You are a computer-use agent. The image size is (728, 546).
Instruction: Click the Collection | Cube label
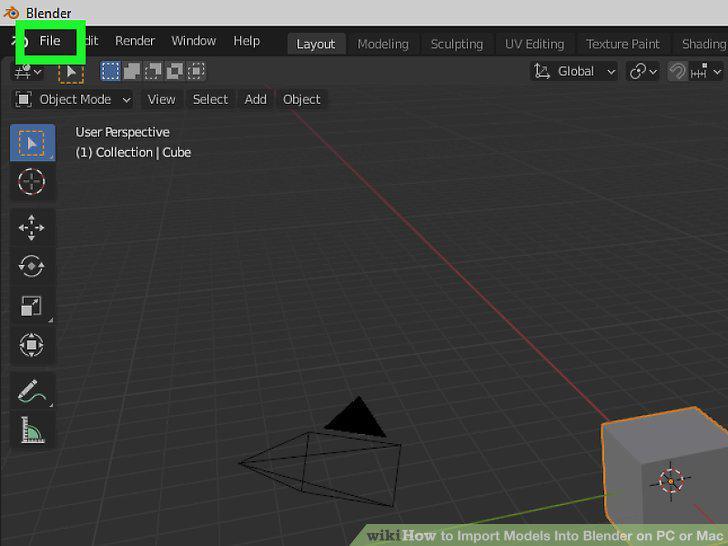click(133, 153)
